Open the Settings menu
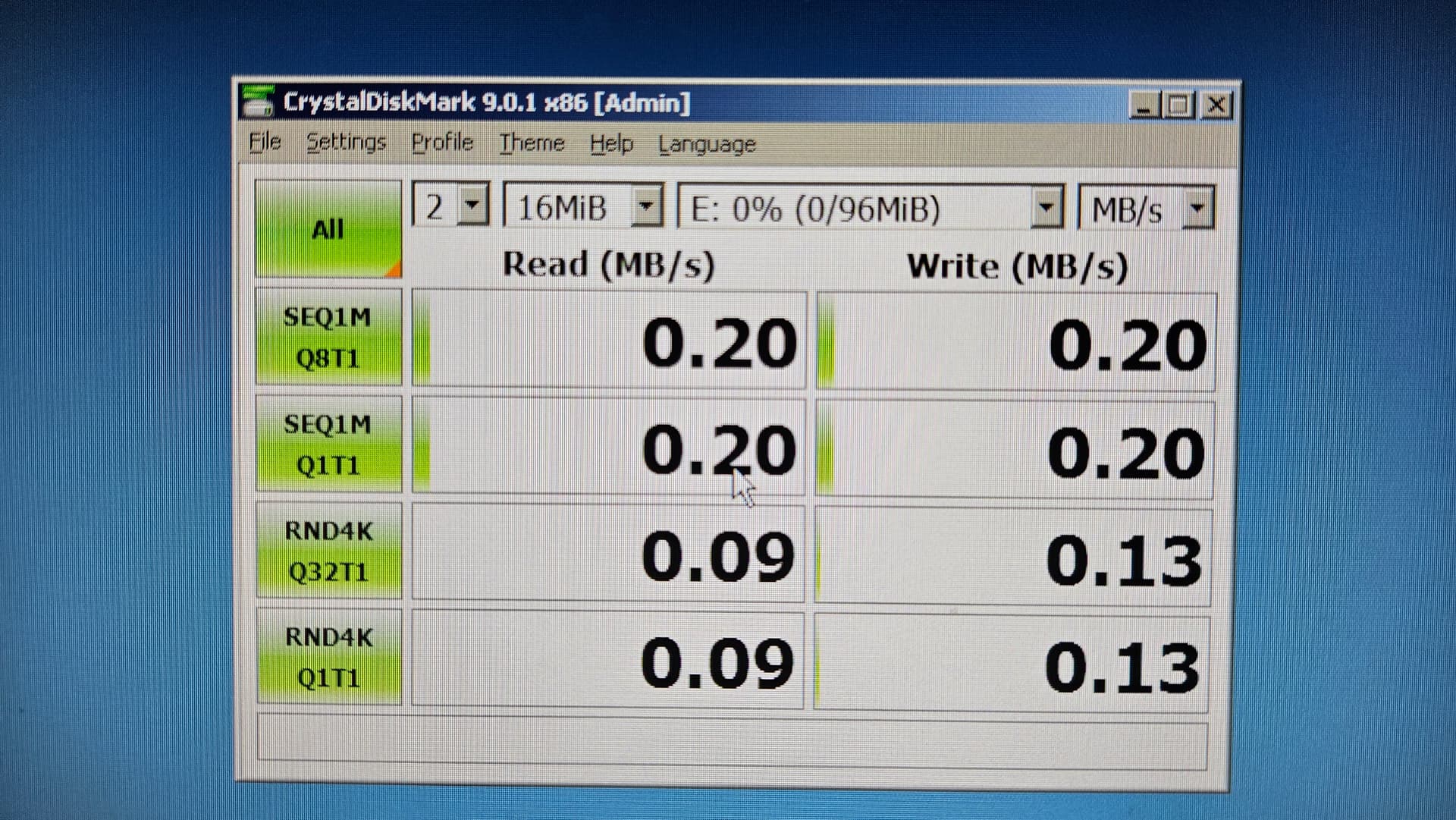The width and height of the screenshot is (1456, 820). [x=346, y=143]
